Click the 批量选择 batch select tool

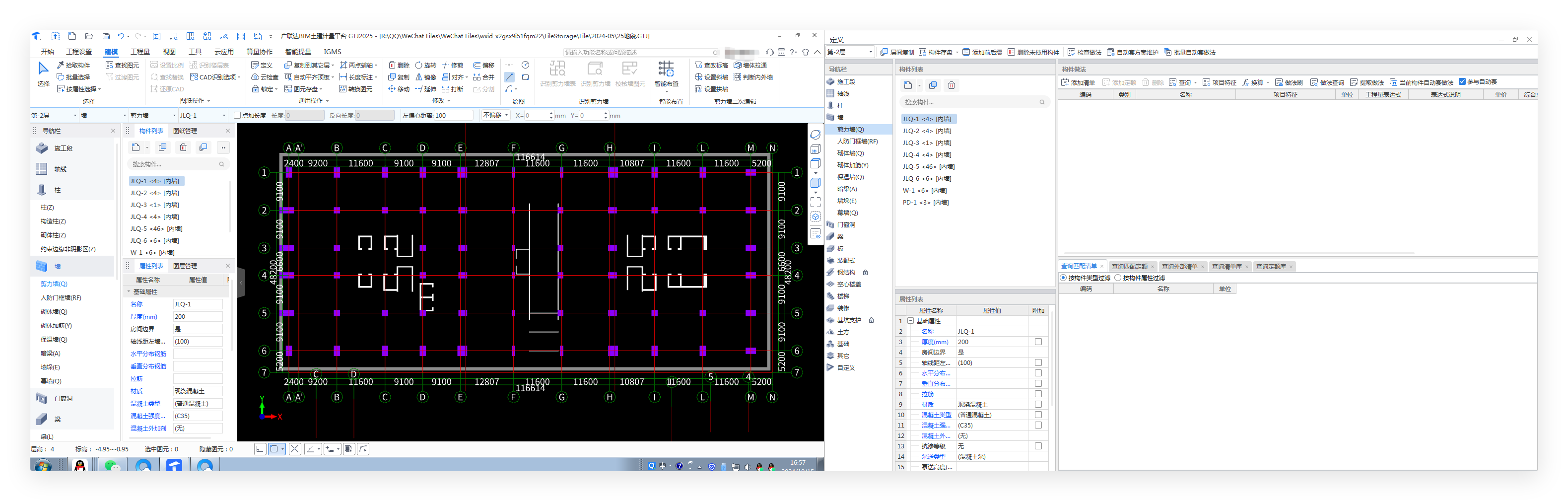pyautogui.click(x=73, y=77)
